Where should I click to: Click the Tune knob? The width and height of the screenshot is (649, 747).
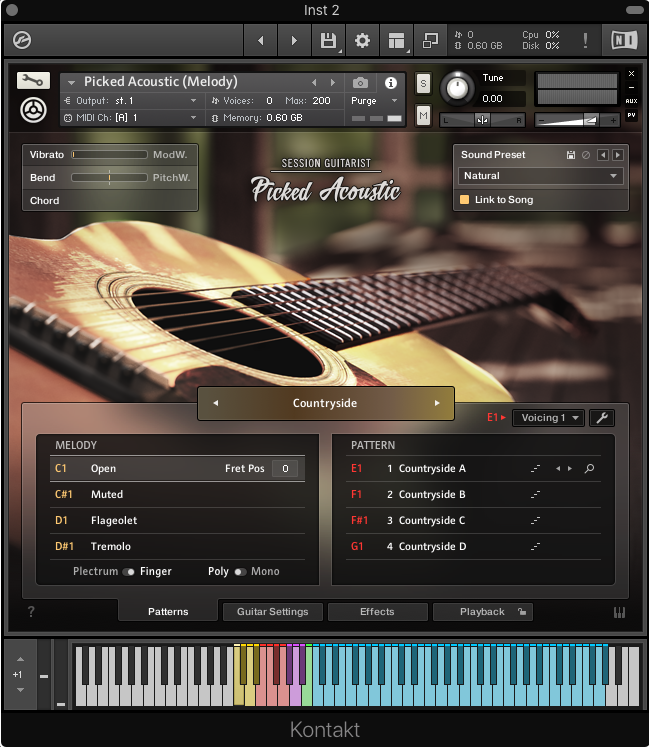(457, 88)
